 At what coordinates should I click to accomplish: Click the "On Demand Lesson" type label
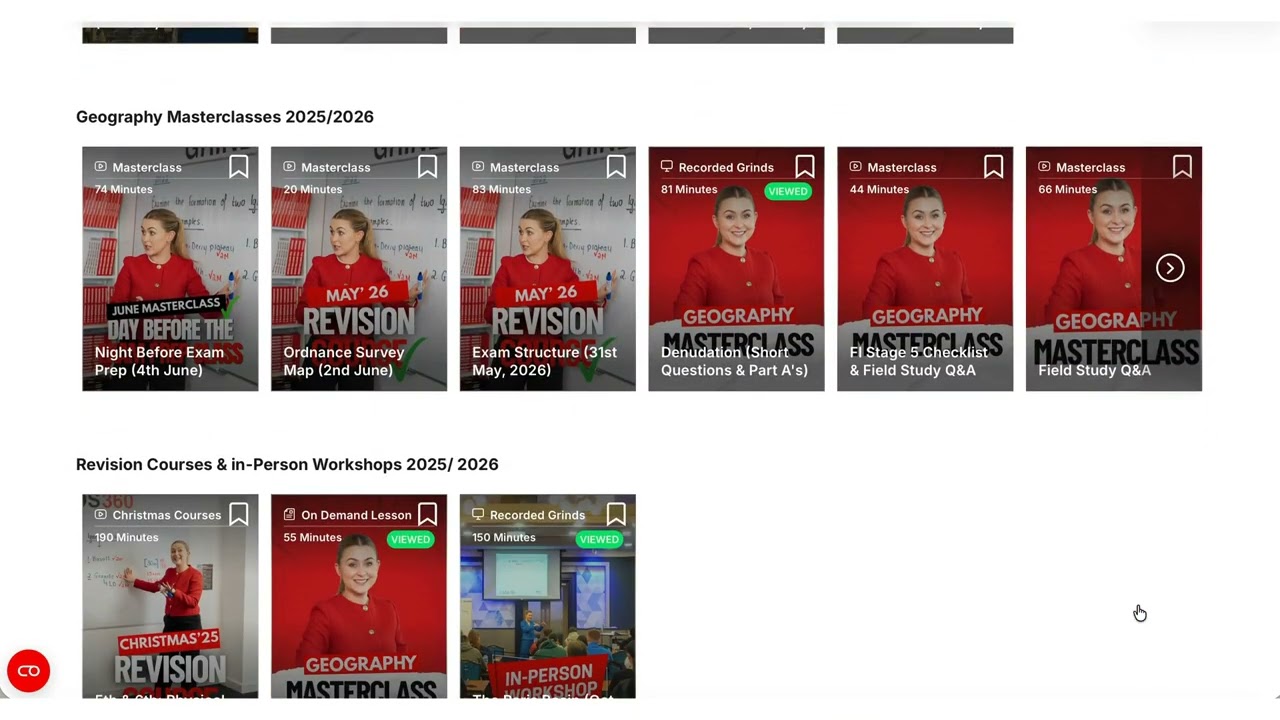[x=356, y=515]
